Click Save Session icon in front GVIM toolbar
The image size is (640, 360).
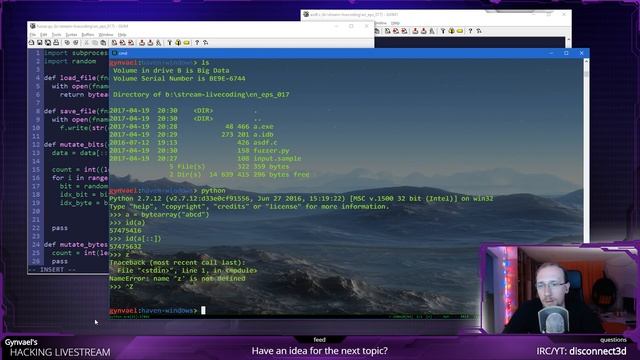tap(150, 42)
